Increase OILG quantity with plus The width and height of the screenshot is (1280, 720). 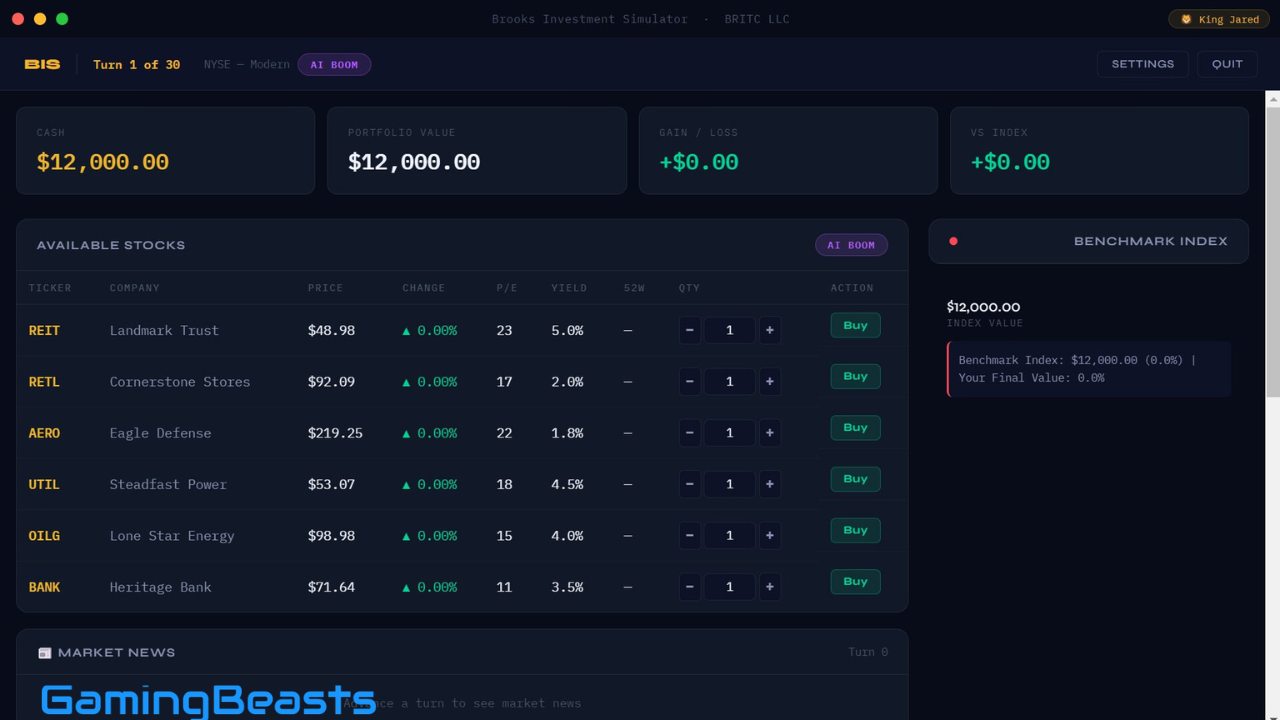(769, 535)
